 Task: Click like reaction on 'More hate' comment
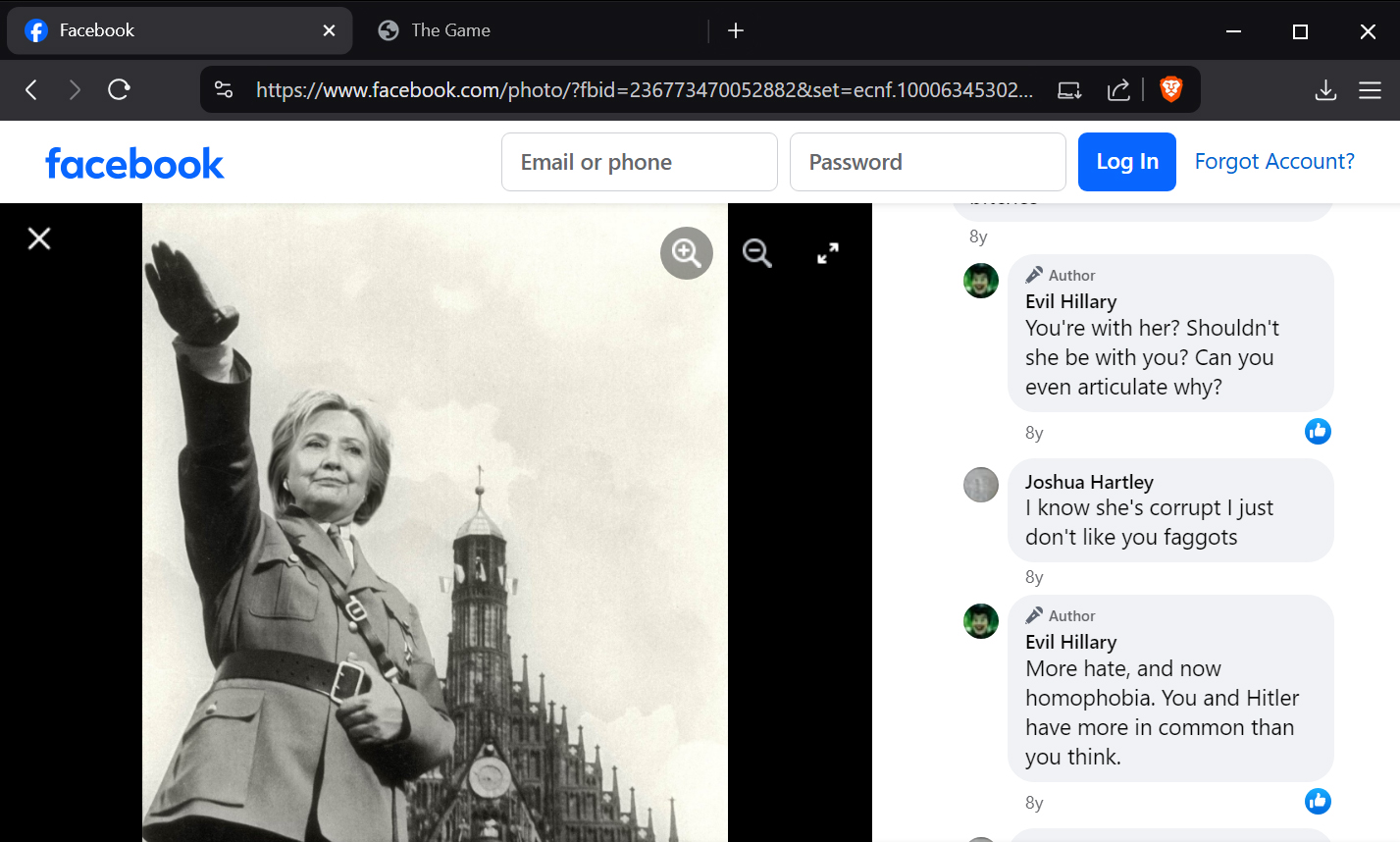[1318, 801]
